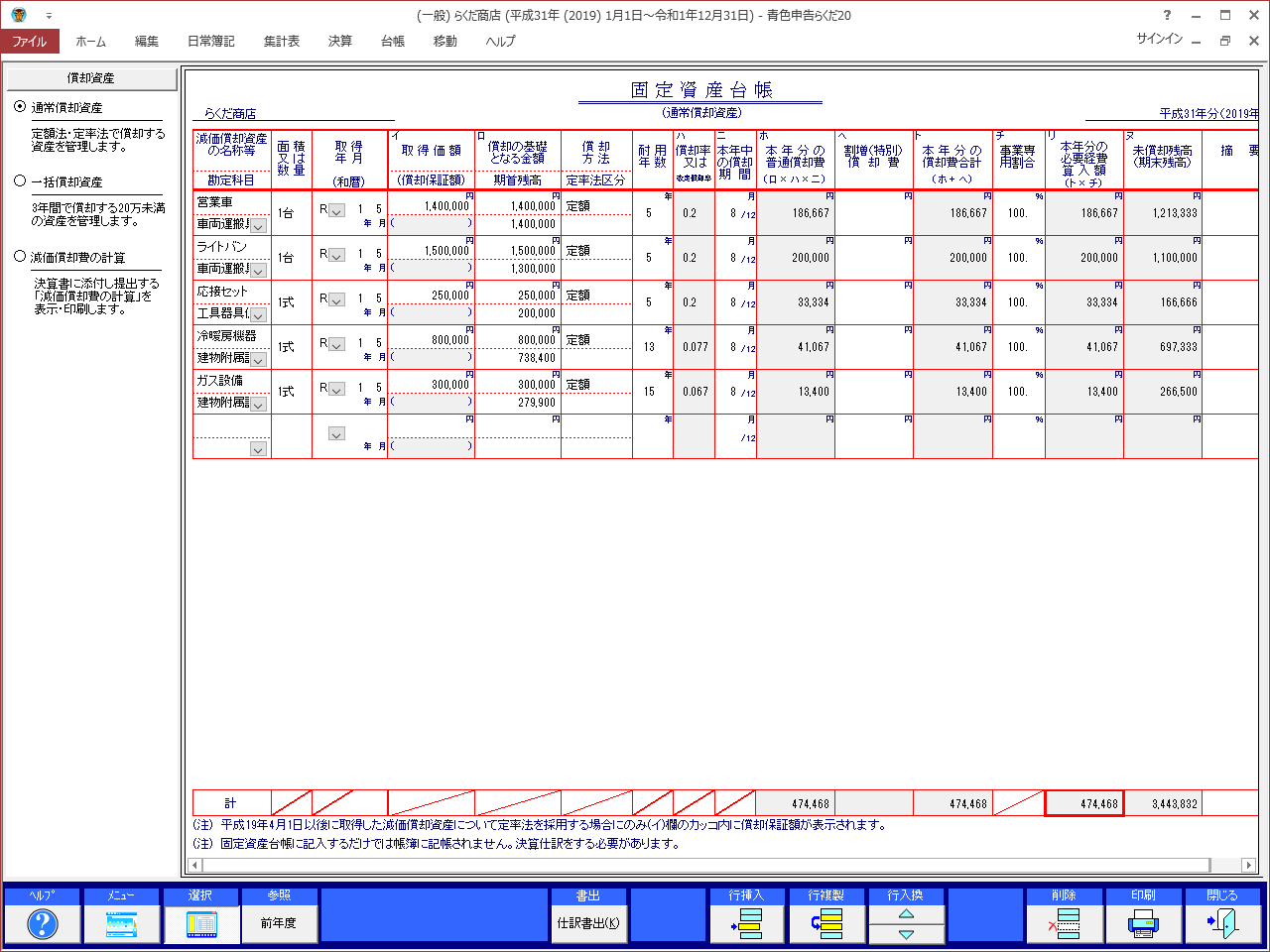Expand account dropdown in the empty row
The image size is (1270, 952).
[x=258, y=449]
